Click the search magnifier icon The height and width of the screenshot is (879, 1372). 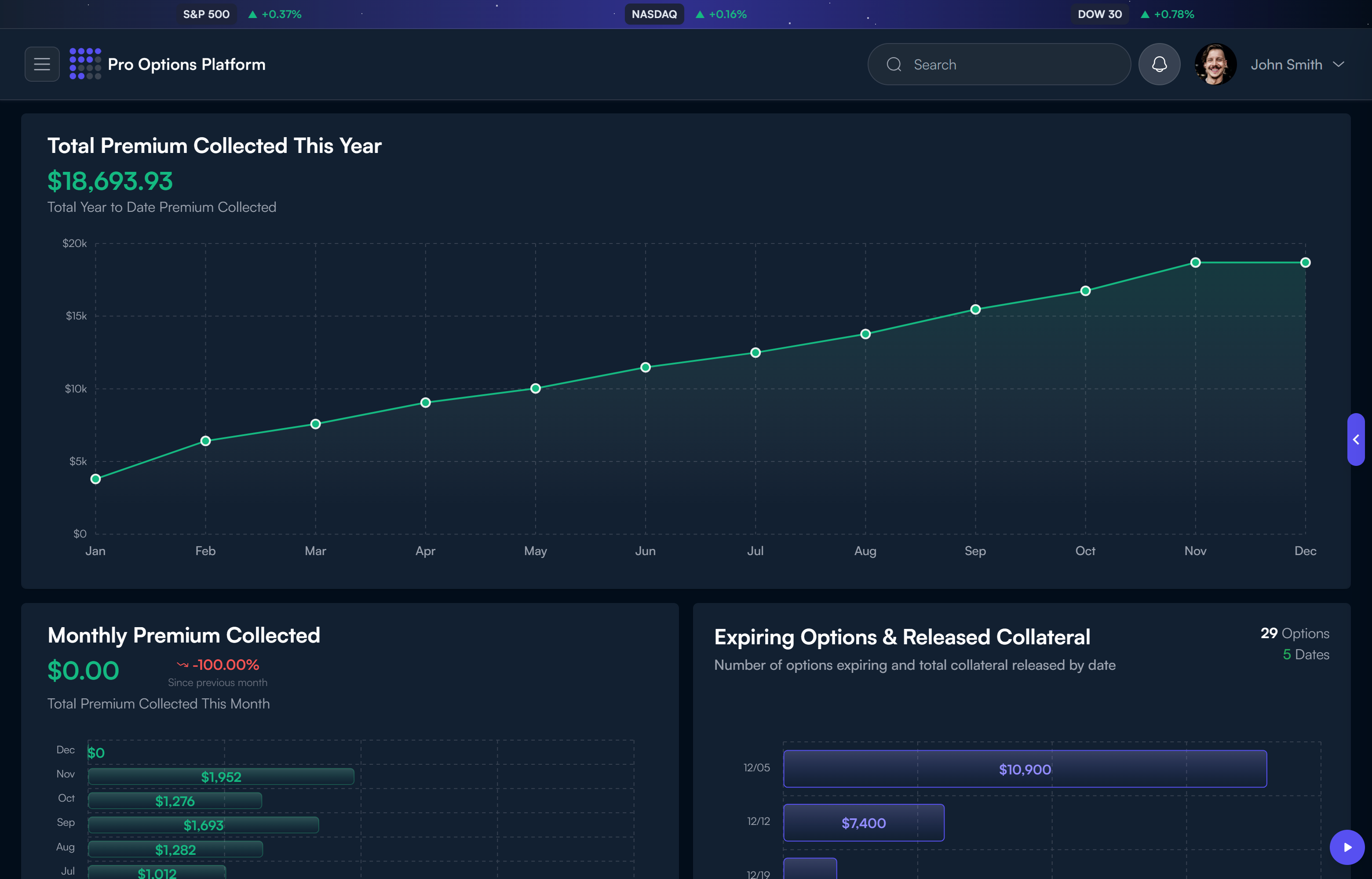pyautogui.click(x=894, y=64)
